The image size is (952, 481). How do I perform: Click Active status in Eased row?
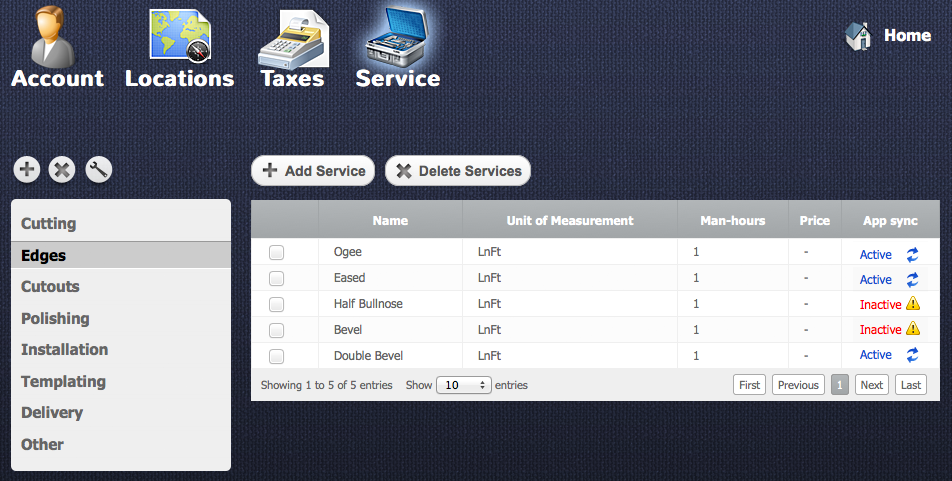click(876, 279)
